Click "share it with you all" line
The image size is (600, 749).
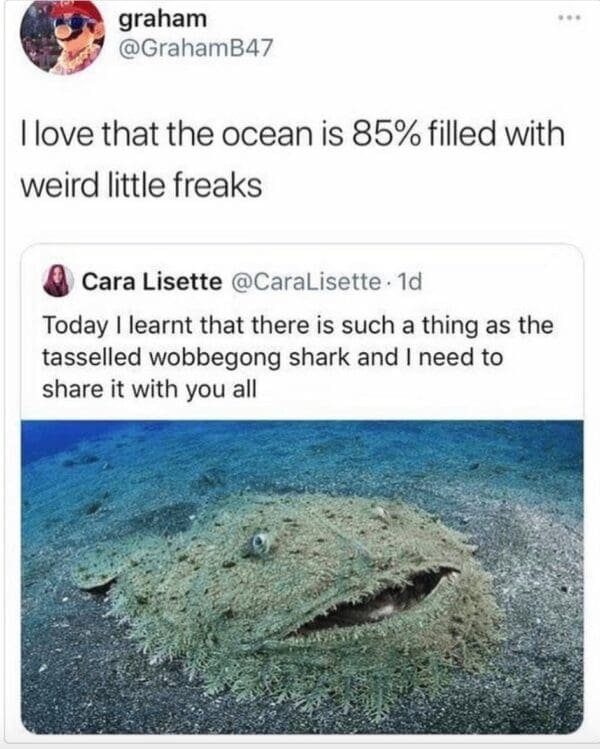tap(150, 389)
